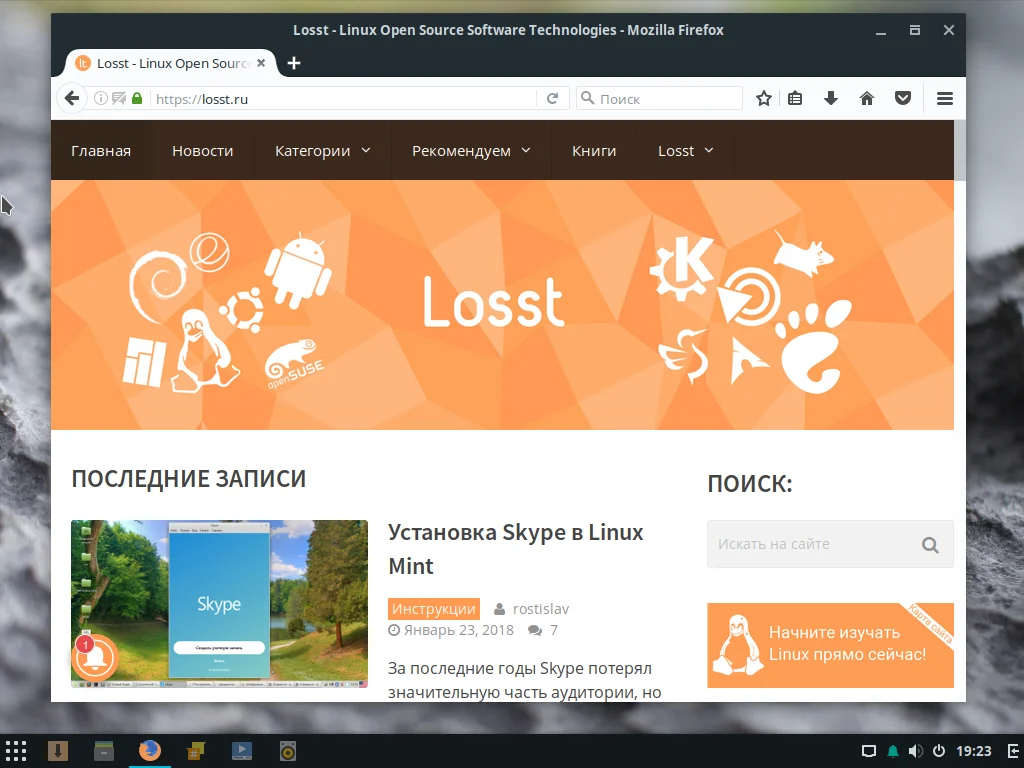
Task: Bookmark this page with the star icon
Action: (x=763, y=99)
